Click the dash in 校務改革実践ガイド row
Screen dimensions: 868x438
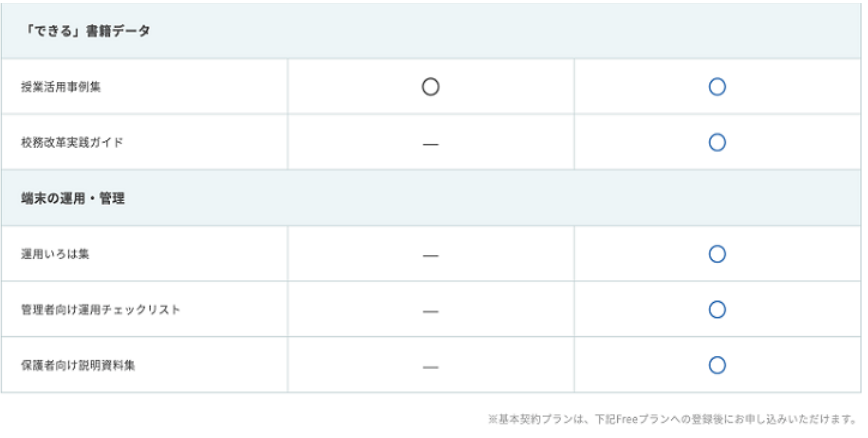pos(431,144)
